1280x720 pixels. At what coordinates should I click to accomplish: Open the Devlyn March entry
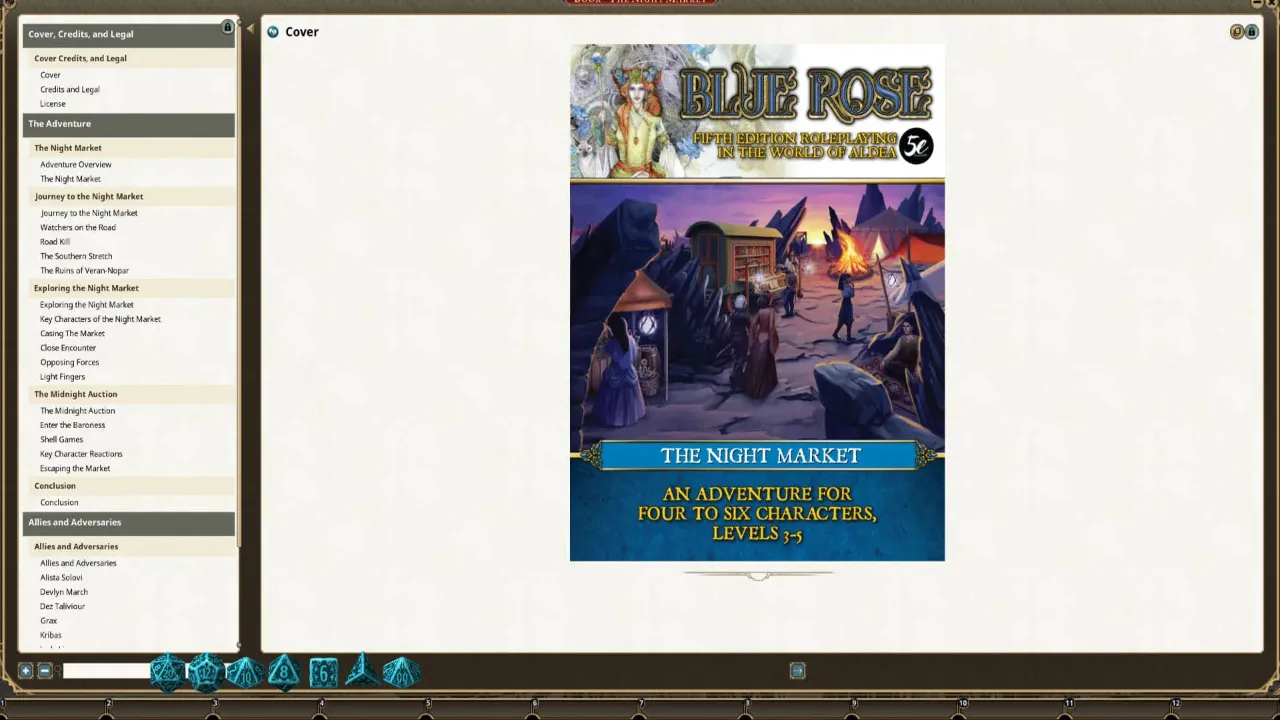[64, 592]
